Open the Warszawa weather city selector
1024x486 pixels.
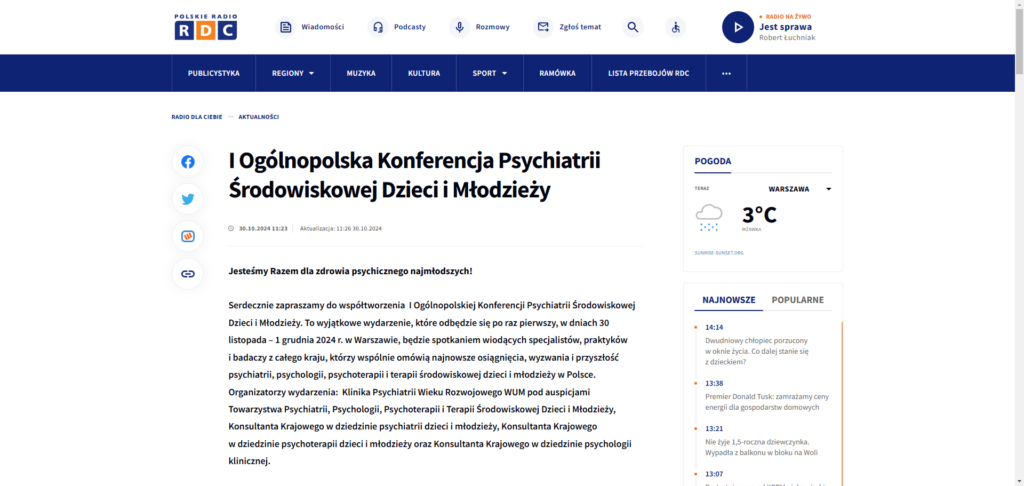(799, 188)
